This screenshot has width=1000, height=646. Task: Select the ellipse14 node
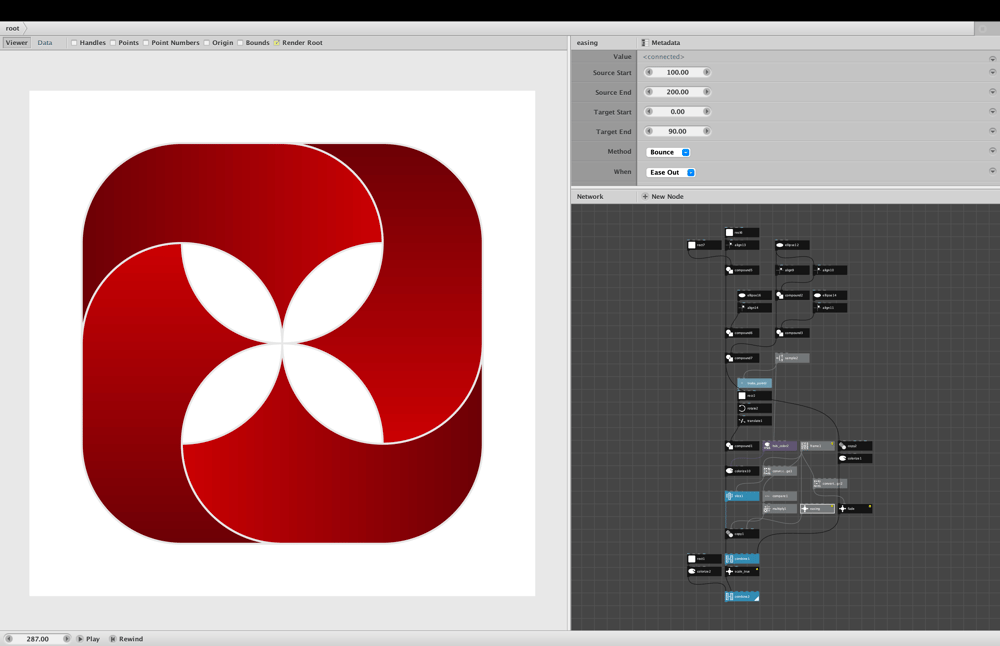point(830,295)
